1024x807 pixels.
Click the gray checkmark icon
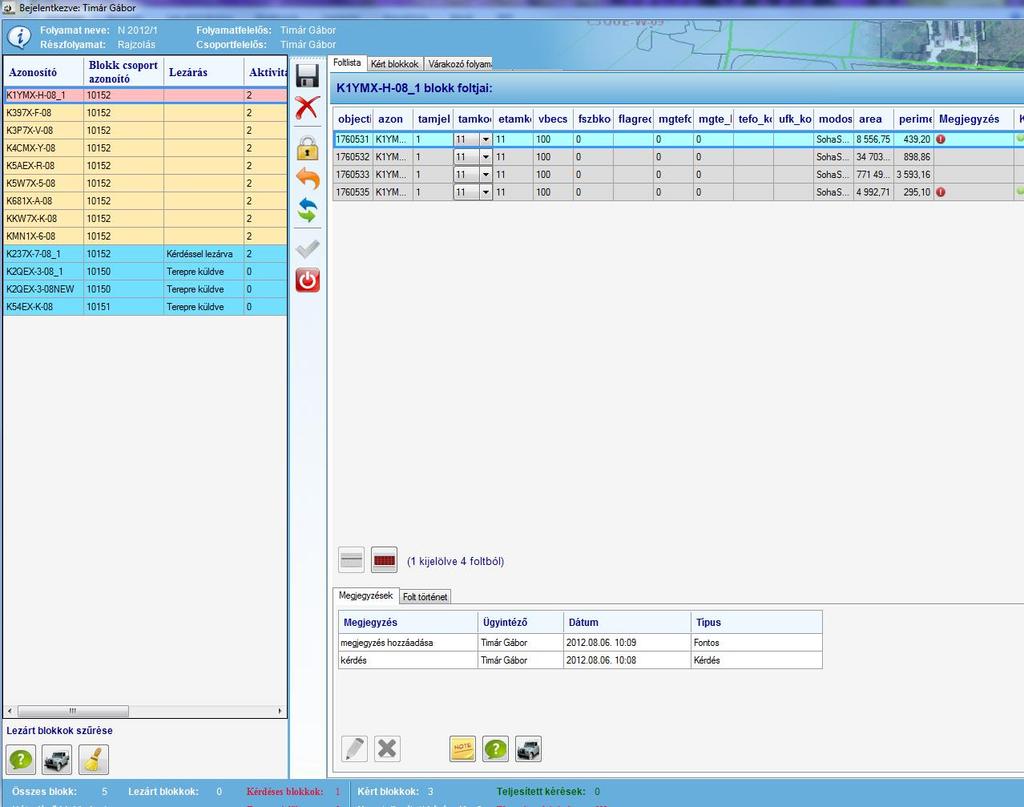308,249
